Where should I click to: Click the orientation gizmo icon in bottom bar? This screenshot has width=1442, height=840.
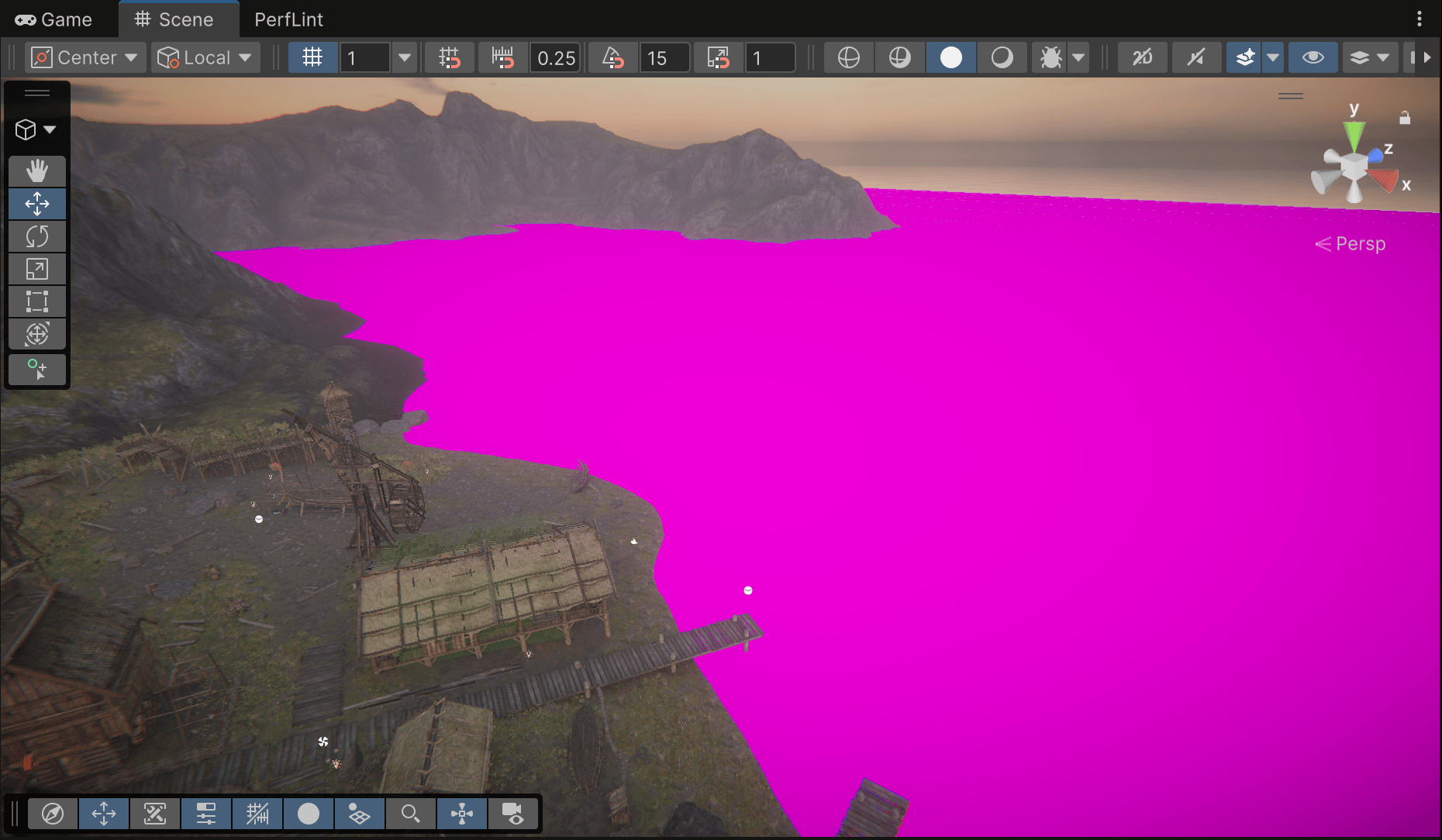click(x=462, y=814)
